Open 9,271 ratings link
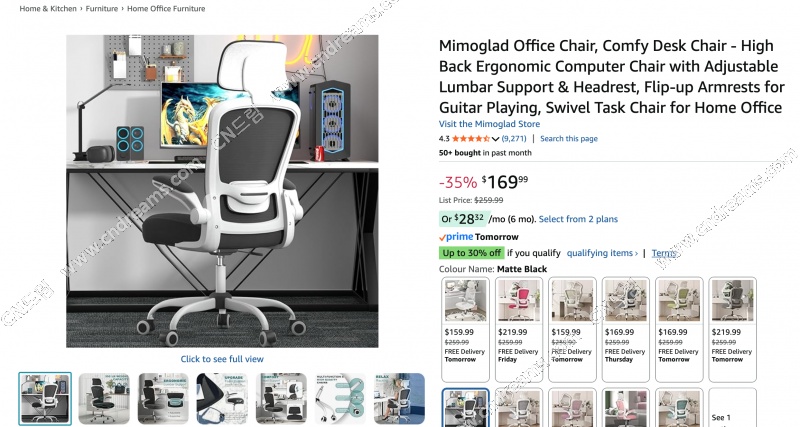The image size is (800, 427). point(514,138)
